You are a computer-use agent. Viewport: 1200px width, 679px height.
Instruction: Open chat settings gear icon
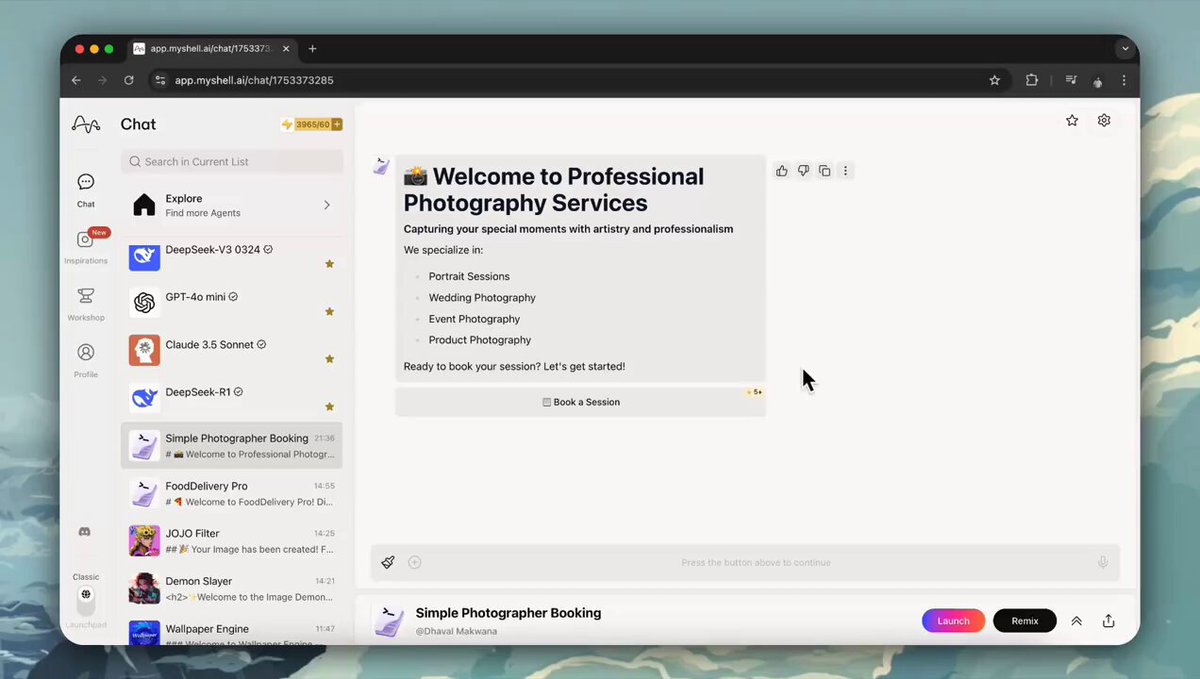tap(1104, 120)
